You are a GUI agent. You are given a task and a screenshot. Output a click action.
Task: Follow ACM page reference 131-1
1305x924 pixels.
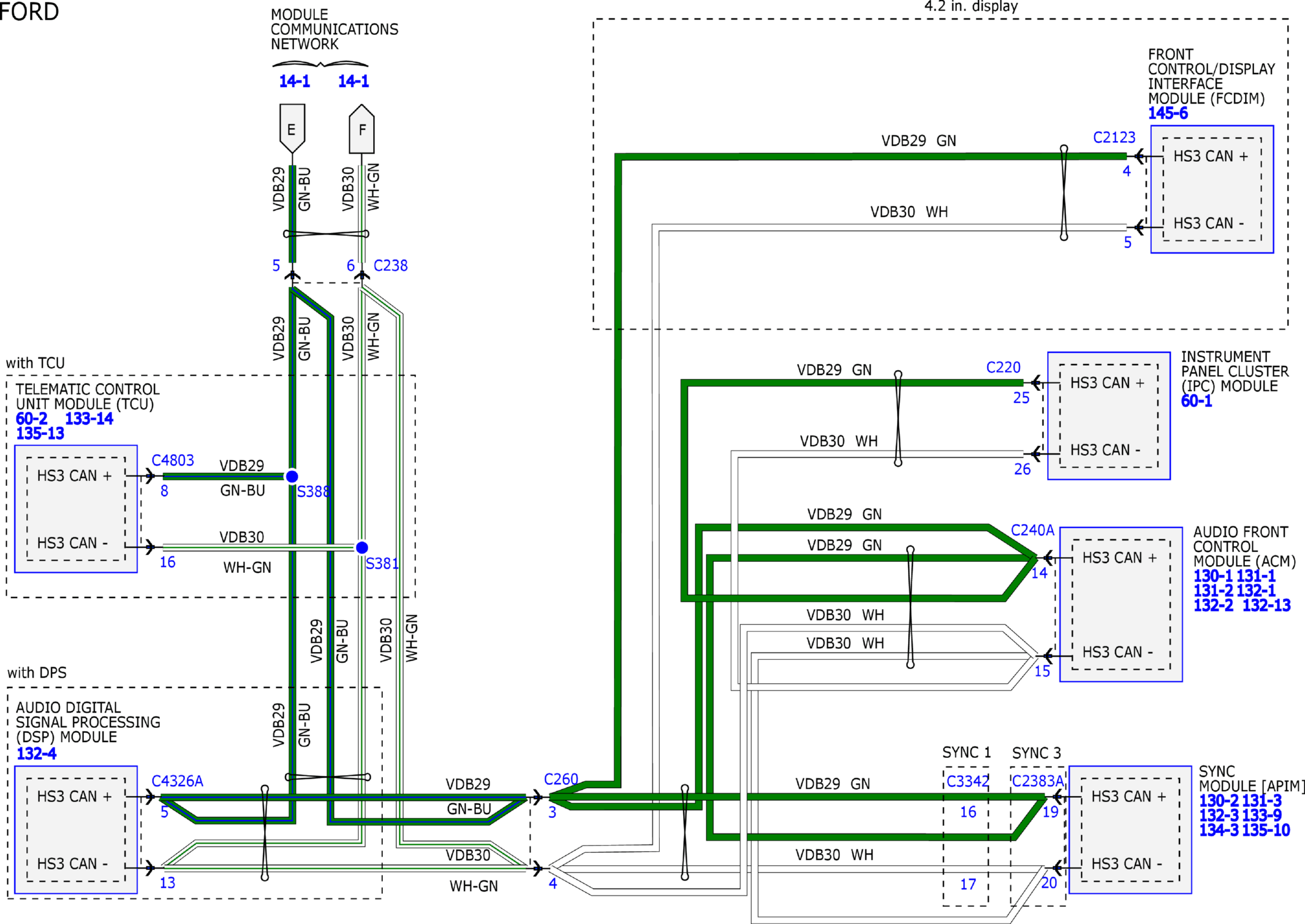(x=1256, y=576)
